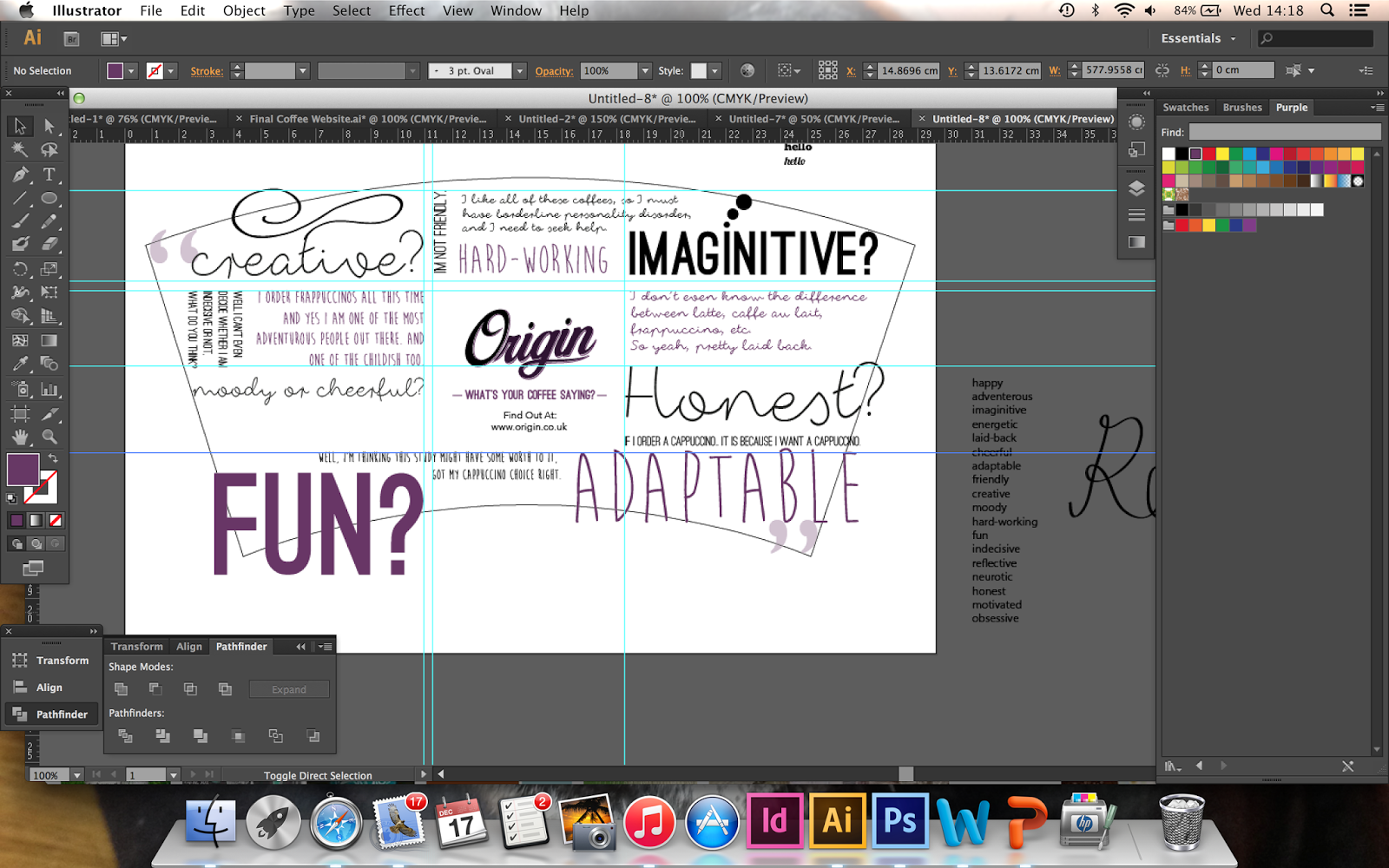The width and height of the screenshot is (1389, 868).
Task: Activate the purple Fill box in Tools
Action: (x=23, y=470)
